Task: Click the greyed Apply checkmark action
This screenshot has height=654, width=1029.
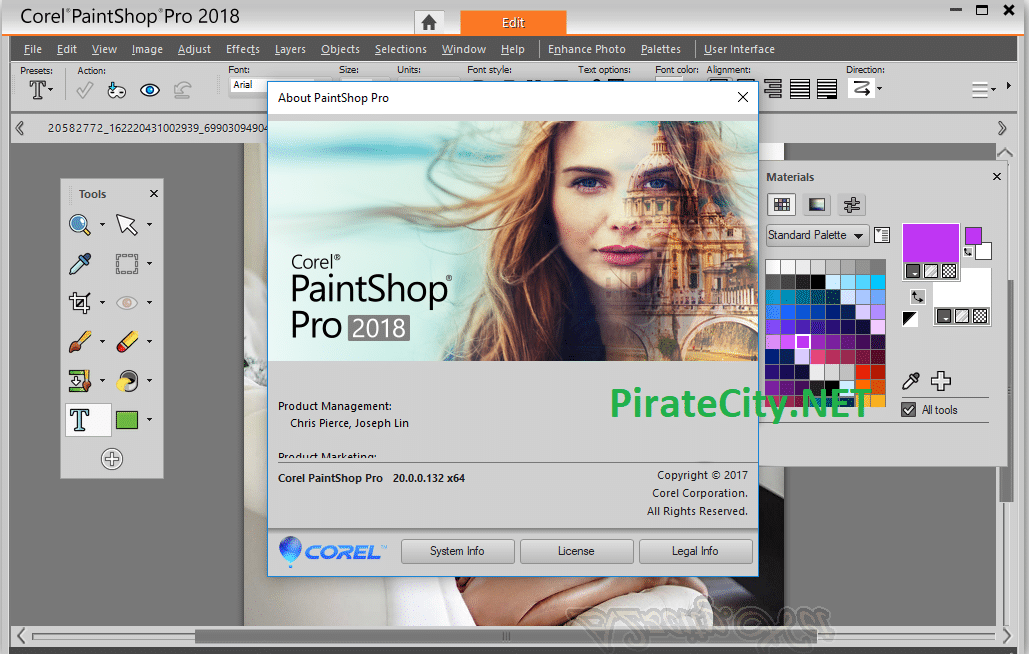Action: coord(85,90)
